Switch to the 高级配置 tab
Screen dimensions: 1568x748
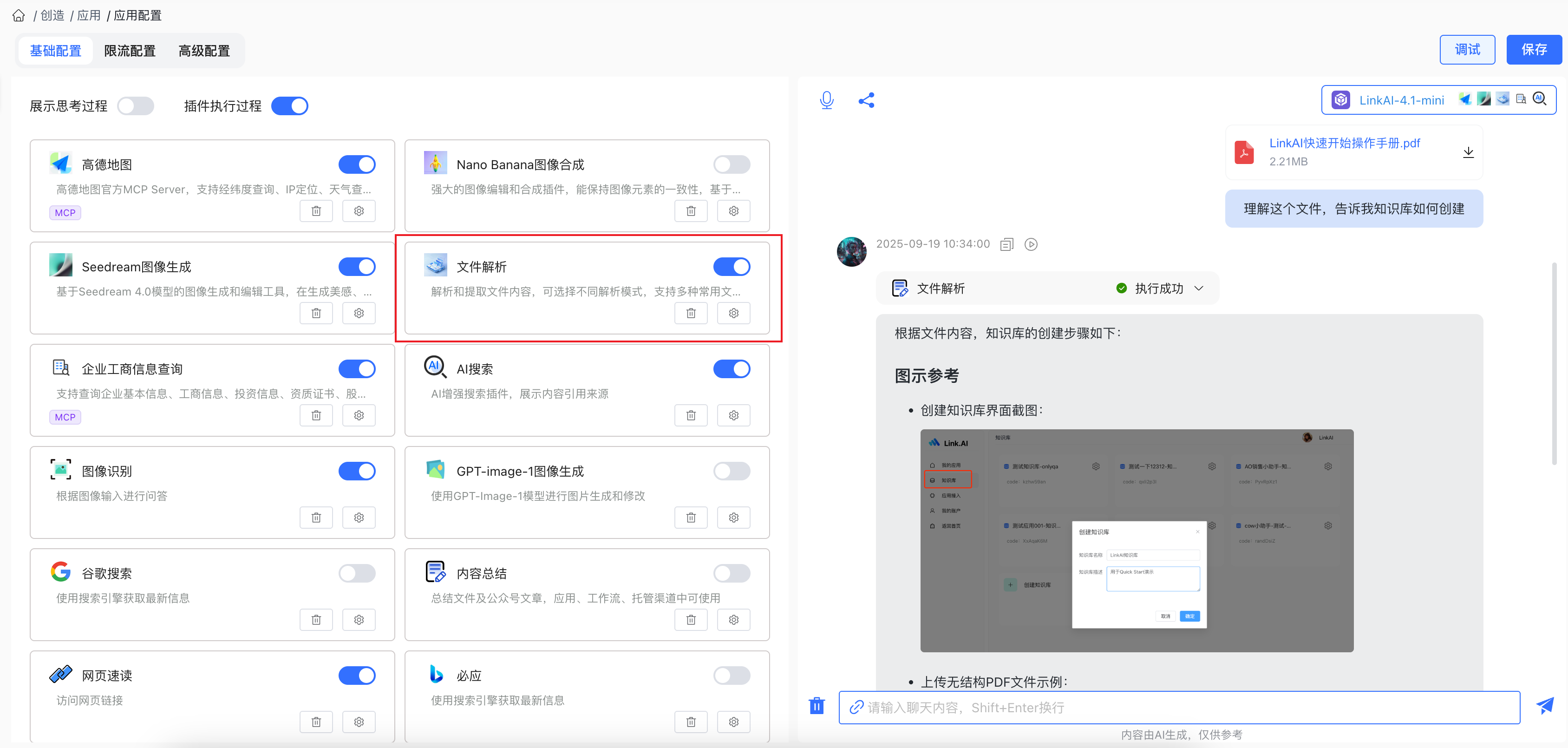click(x=204, y=51)
